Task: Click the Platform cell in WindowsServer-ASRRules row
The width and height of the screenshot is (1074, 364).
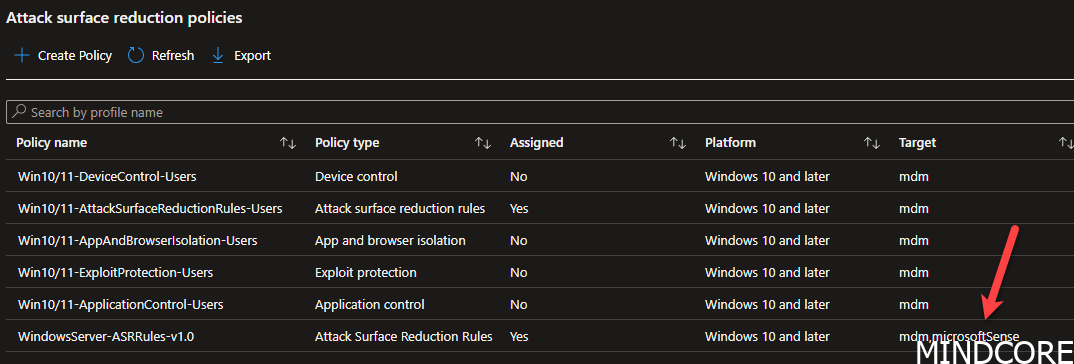Action: pos(767,336)
